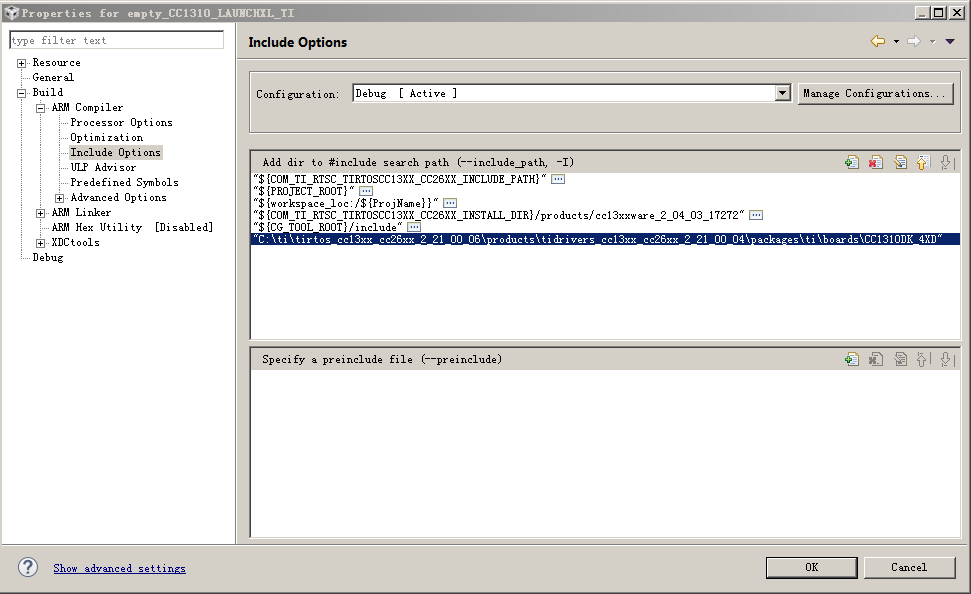Open the help question mark icon
Viewport: 971px width, 594px height.
coord(28,567)
